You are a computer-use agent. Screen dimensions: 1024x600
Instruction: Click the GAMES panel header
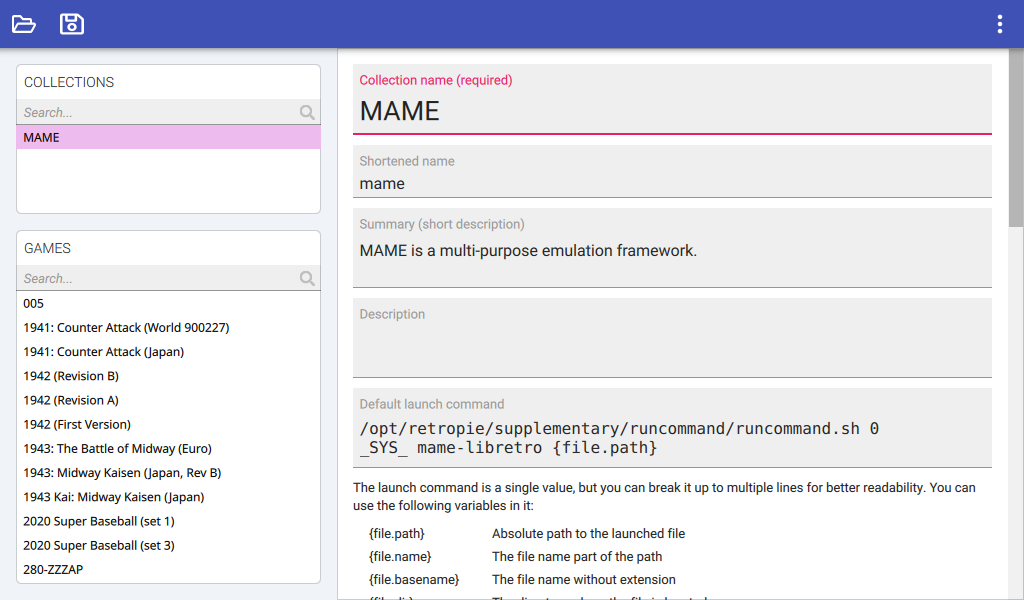click(x=47, y=248)
